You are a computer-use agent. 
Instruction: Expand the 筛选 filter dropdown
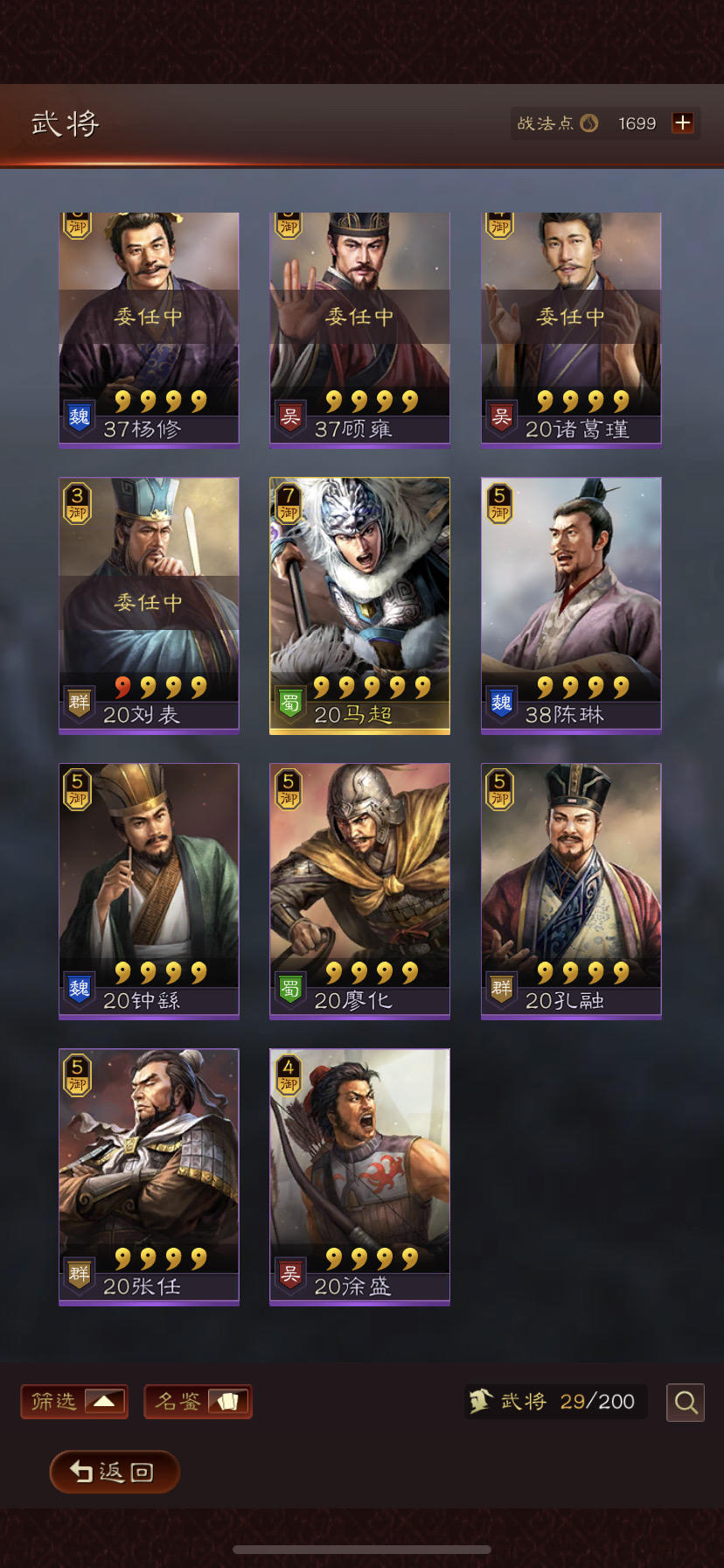74,1402
